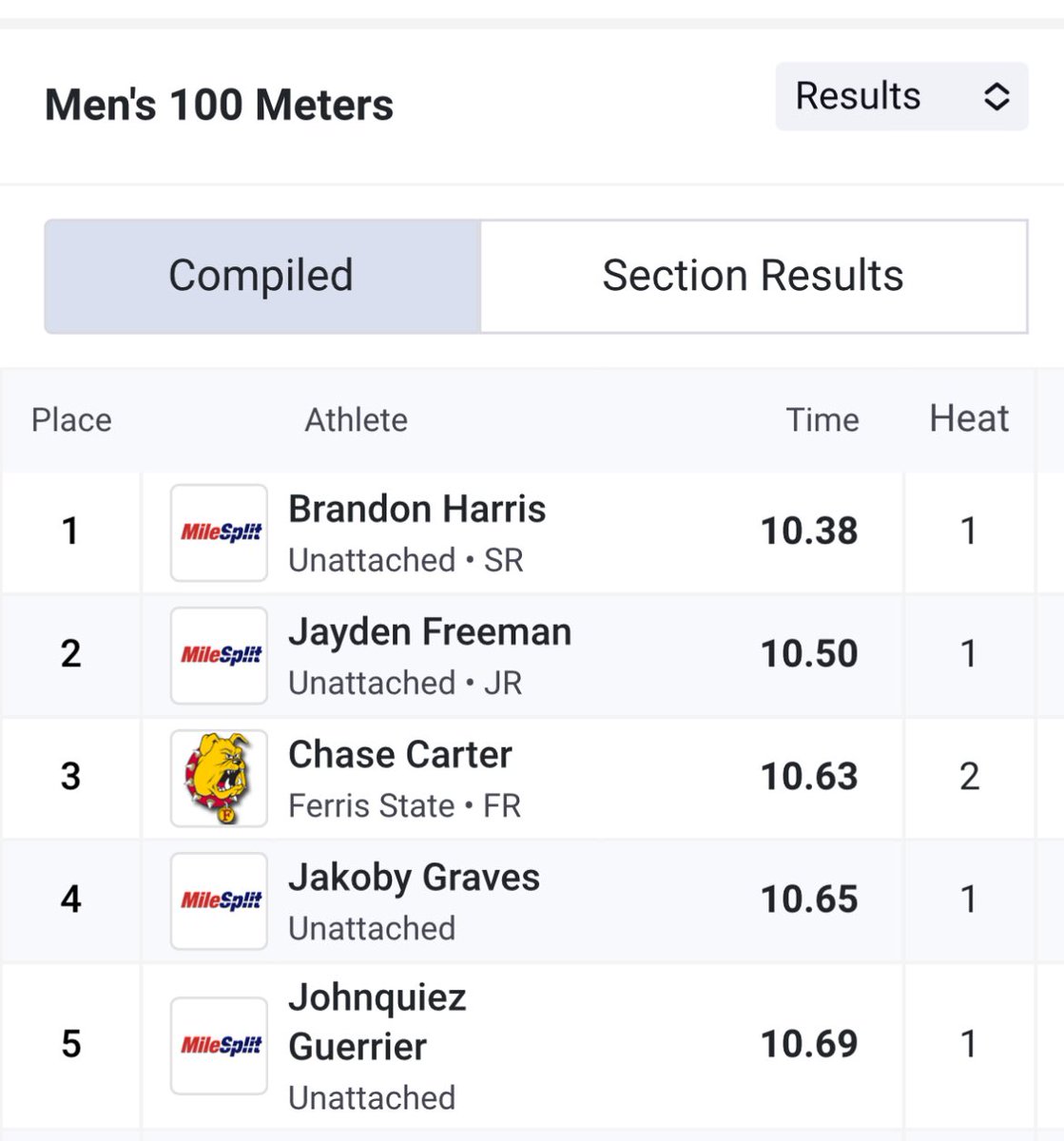The image size is (1064, 1141).
Task: Click the Athlete column header
Action: pyautogui.click(x=356, y=419)
